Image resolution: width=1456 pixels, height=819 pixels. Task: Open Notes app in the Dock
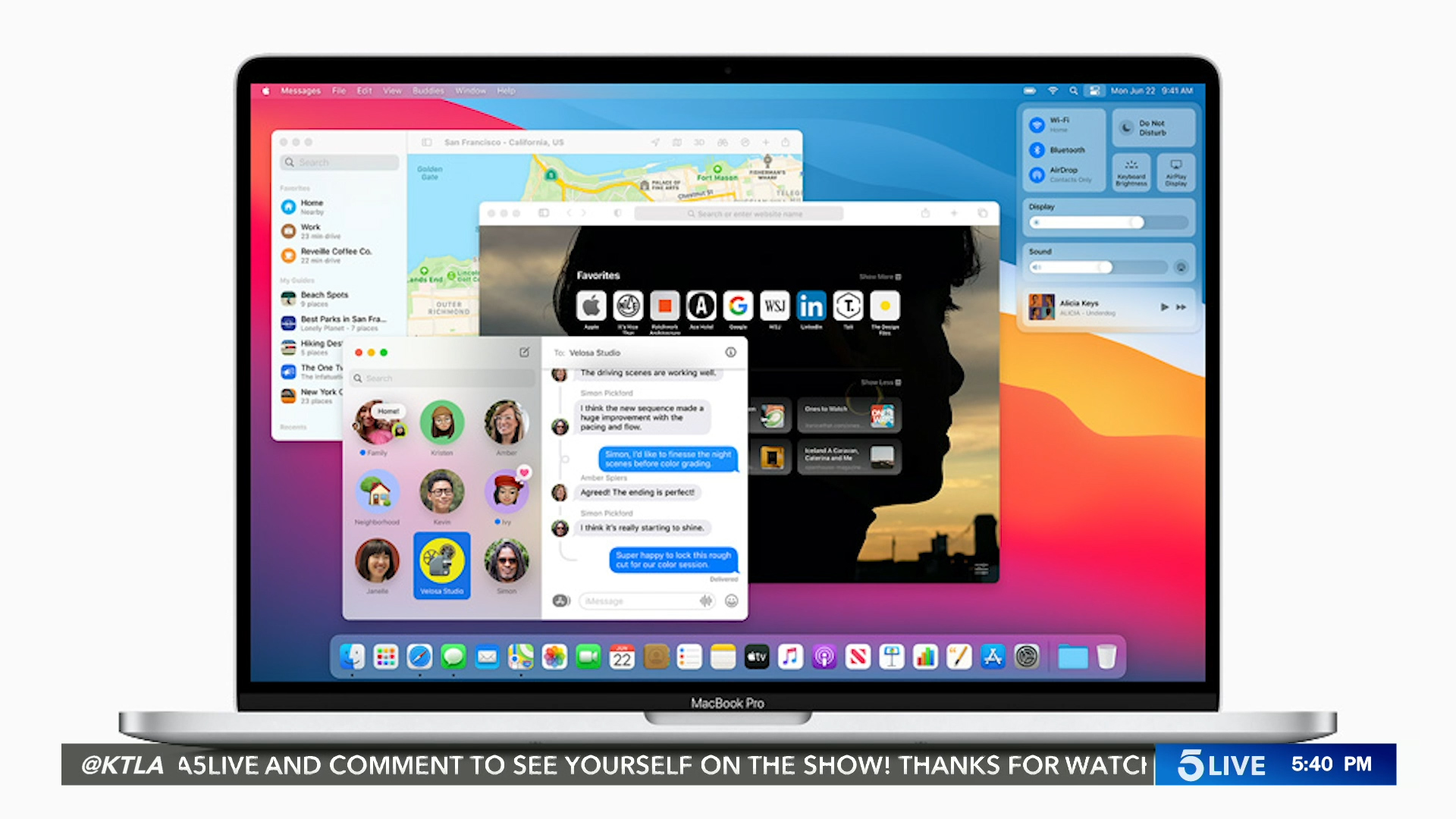(x=723, y=657)
